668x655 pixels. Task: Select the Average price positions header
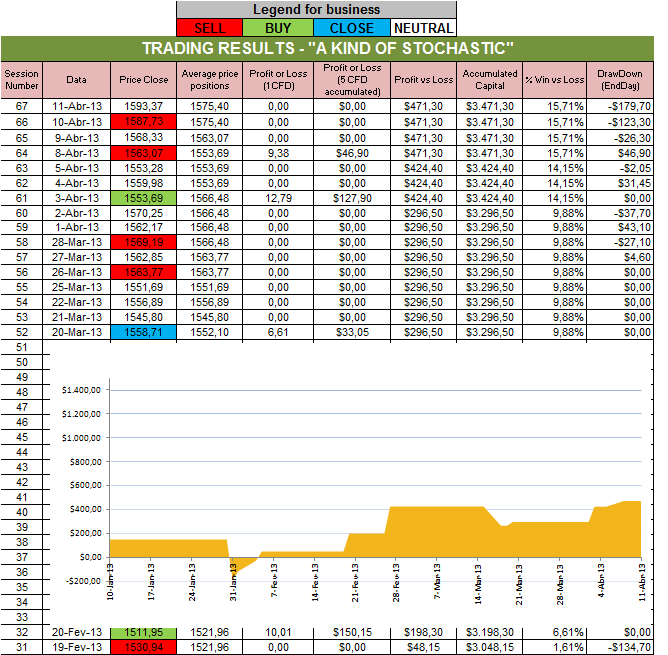coord(210,80)
